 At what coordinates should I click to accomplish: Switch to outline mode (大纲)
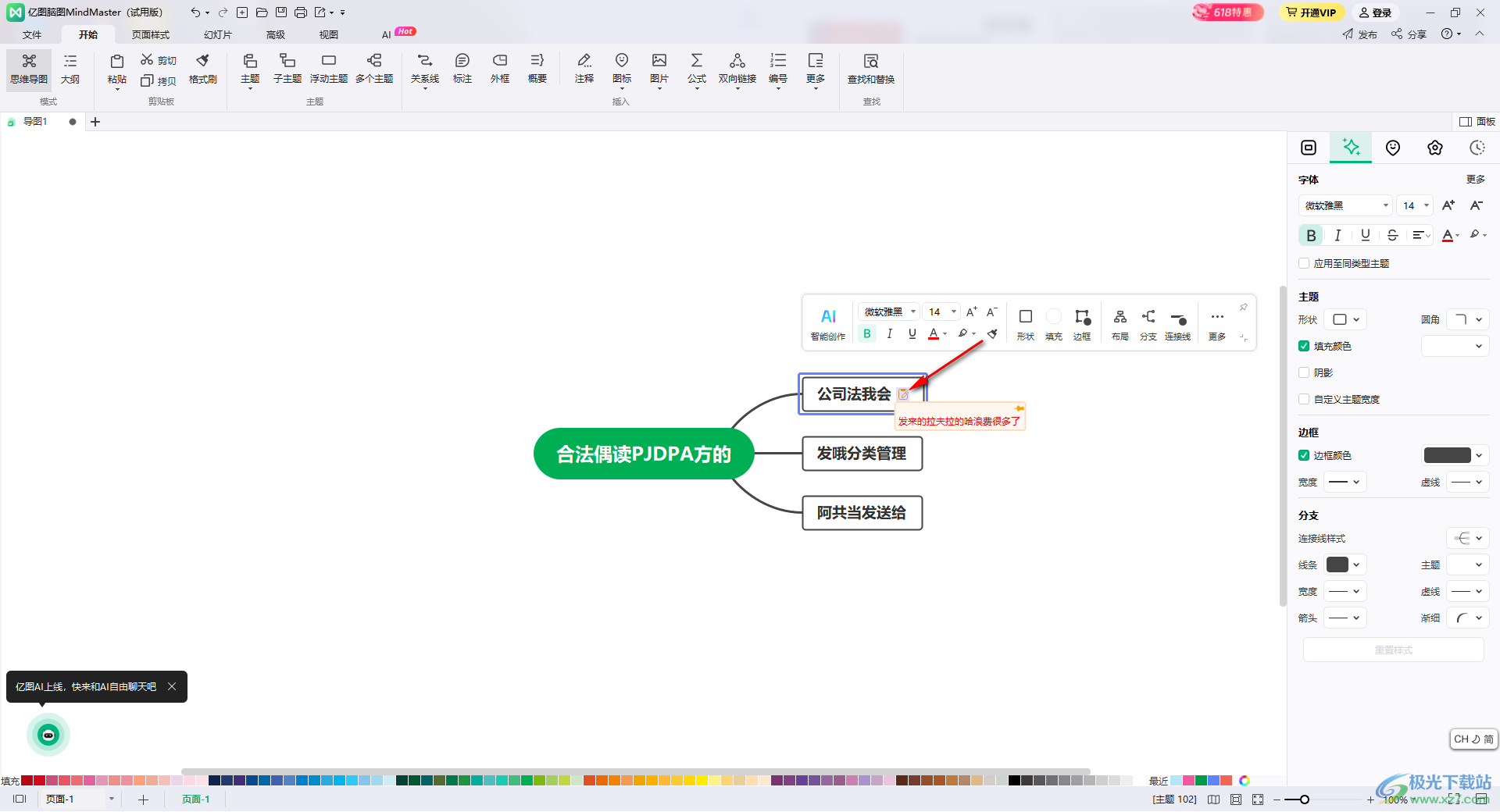pyautogui.click(x=70, y=69)
